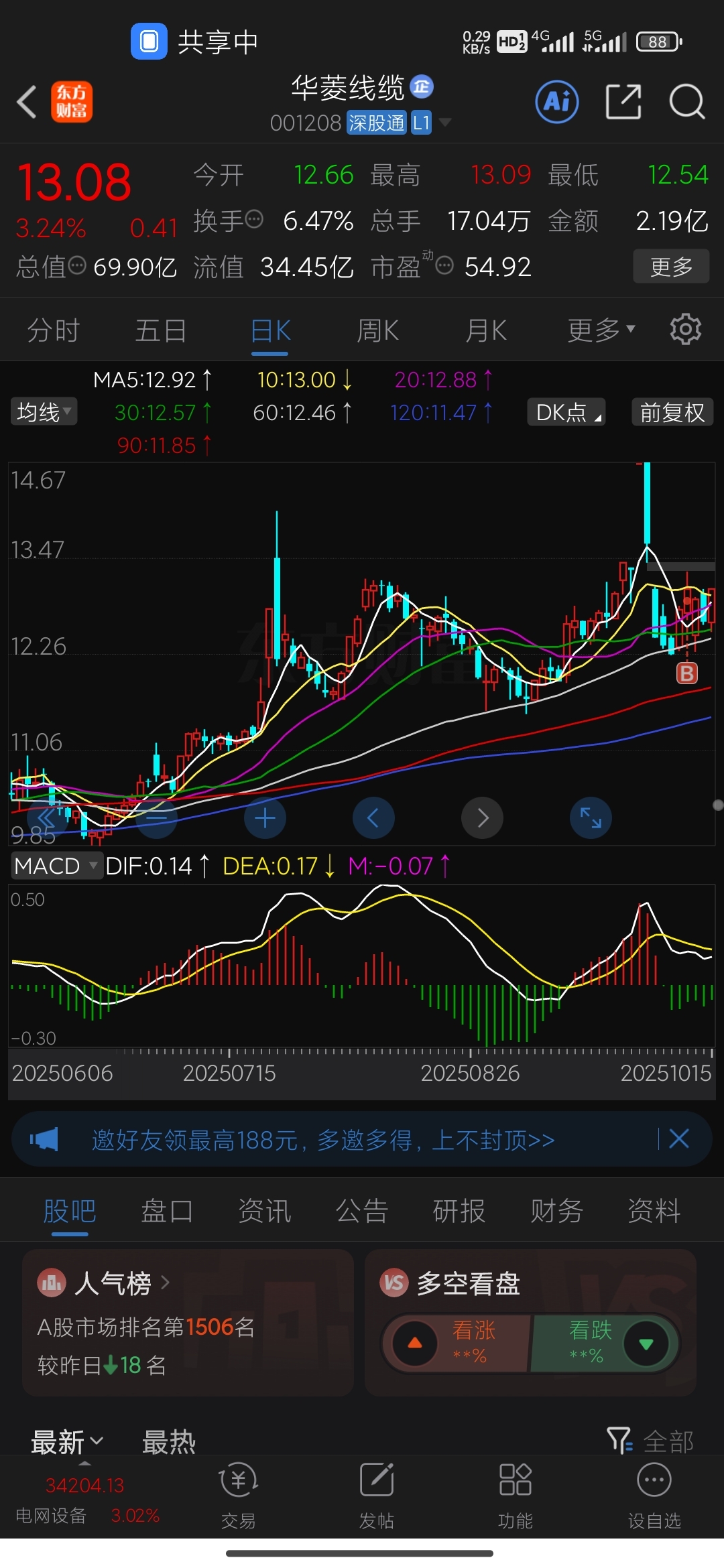
Task: Expand the 电网设备 index ticker
Action: coord(87,1501)
